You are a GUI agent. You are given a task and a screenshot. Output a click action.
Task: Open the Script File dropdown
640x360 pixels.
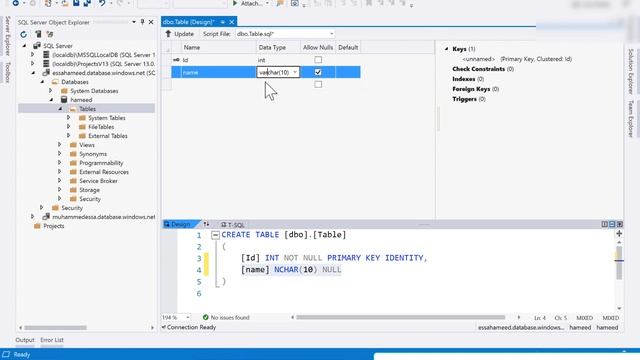331,34
